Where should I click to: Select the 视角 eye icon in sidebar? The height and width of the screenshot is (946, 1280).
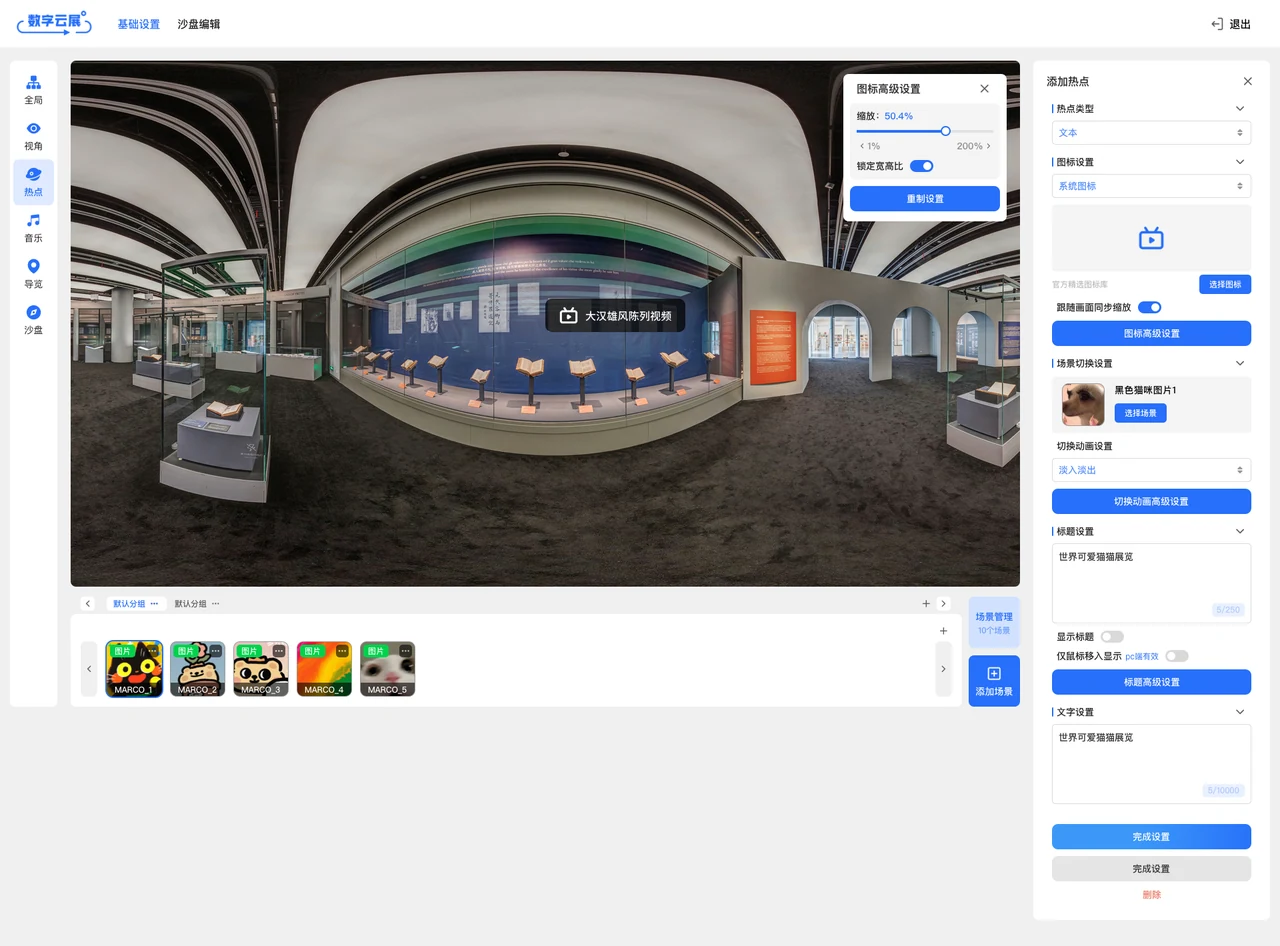33,136
